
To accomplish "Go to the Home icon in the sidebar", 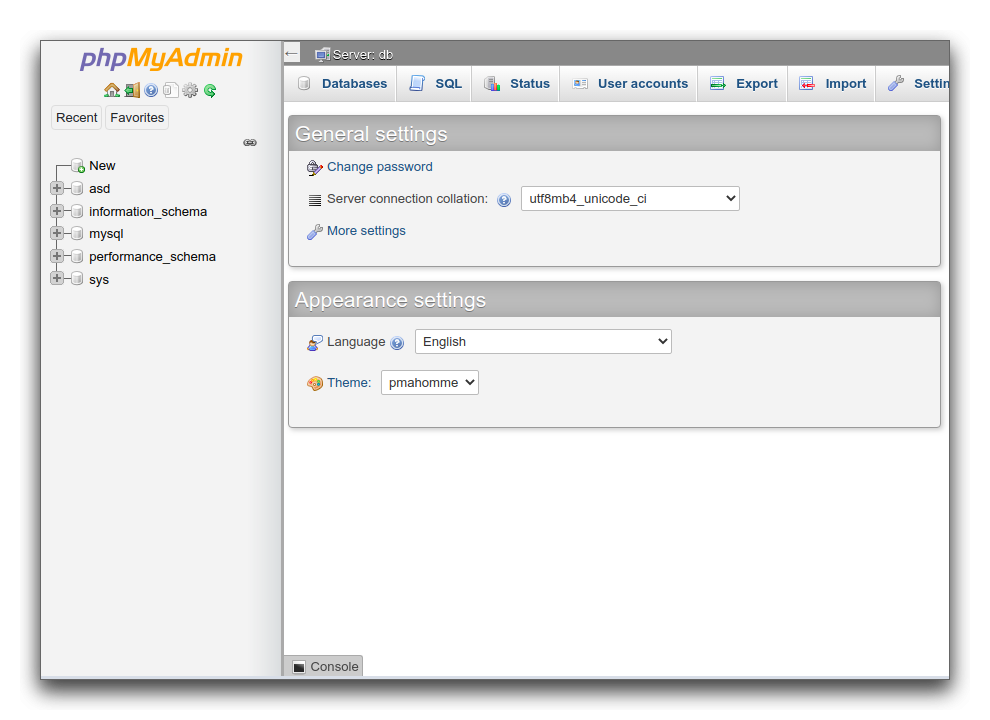I will click(112, 90).
